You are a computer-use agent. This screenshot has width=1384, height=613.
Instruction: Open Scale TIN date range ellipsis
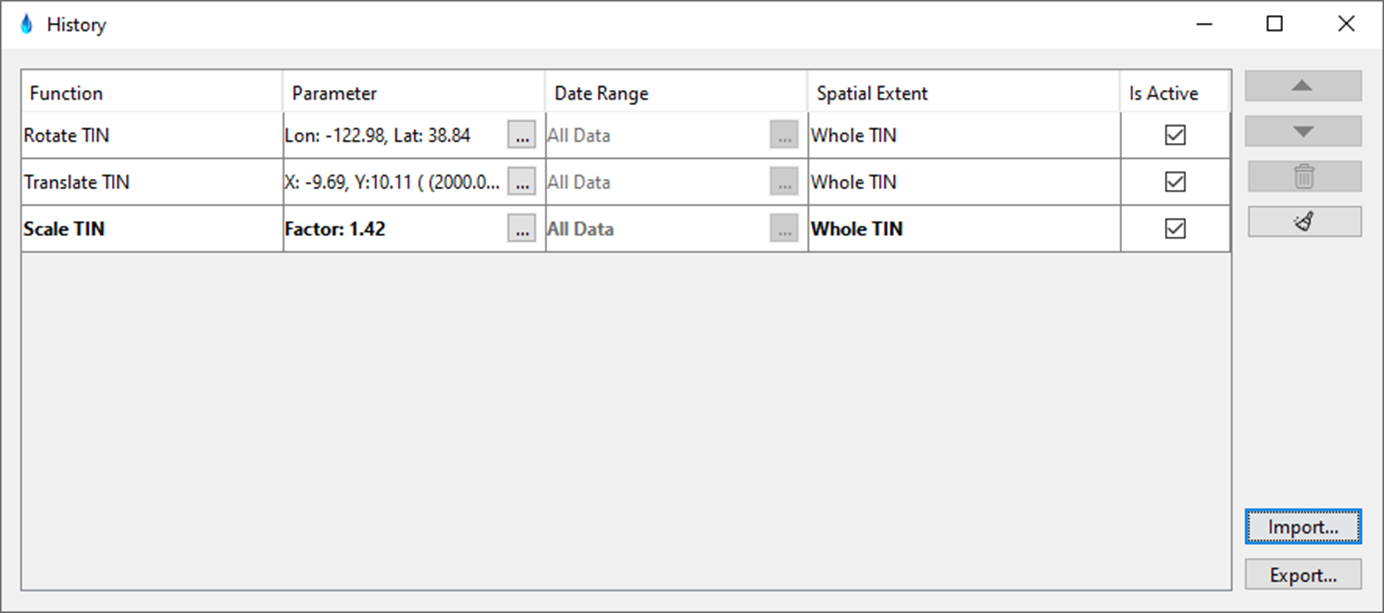point(784,229)
